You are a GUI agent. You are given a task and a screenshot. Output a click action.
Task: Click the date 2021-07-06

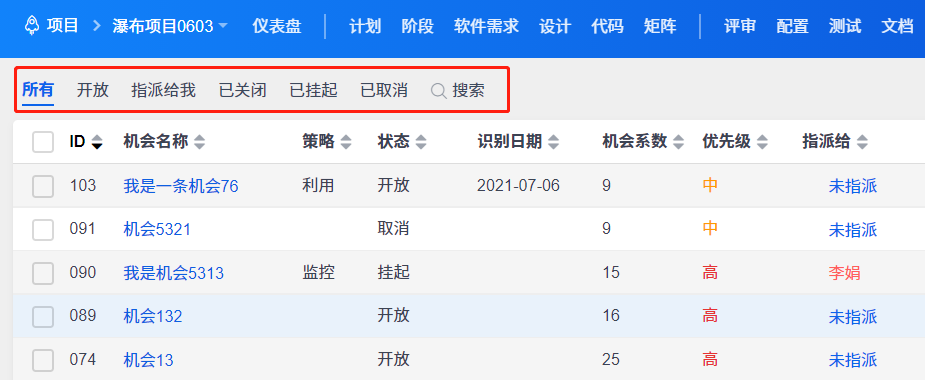click(x=519, y=186)
